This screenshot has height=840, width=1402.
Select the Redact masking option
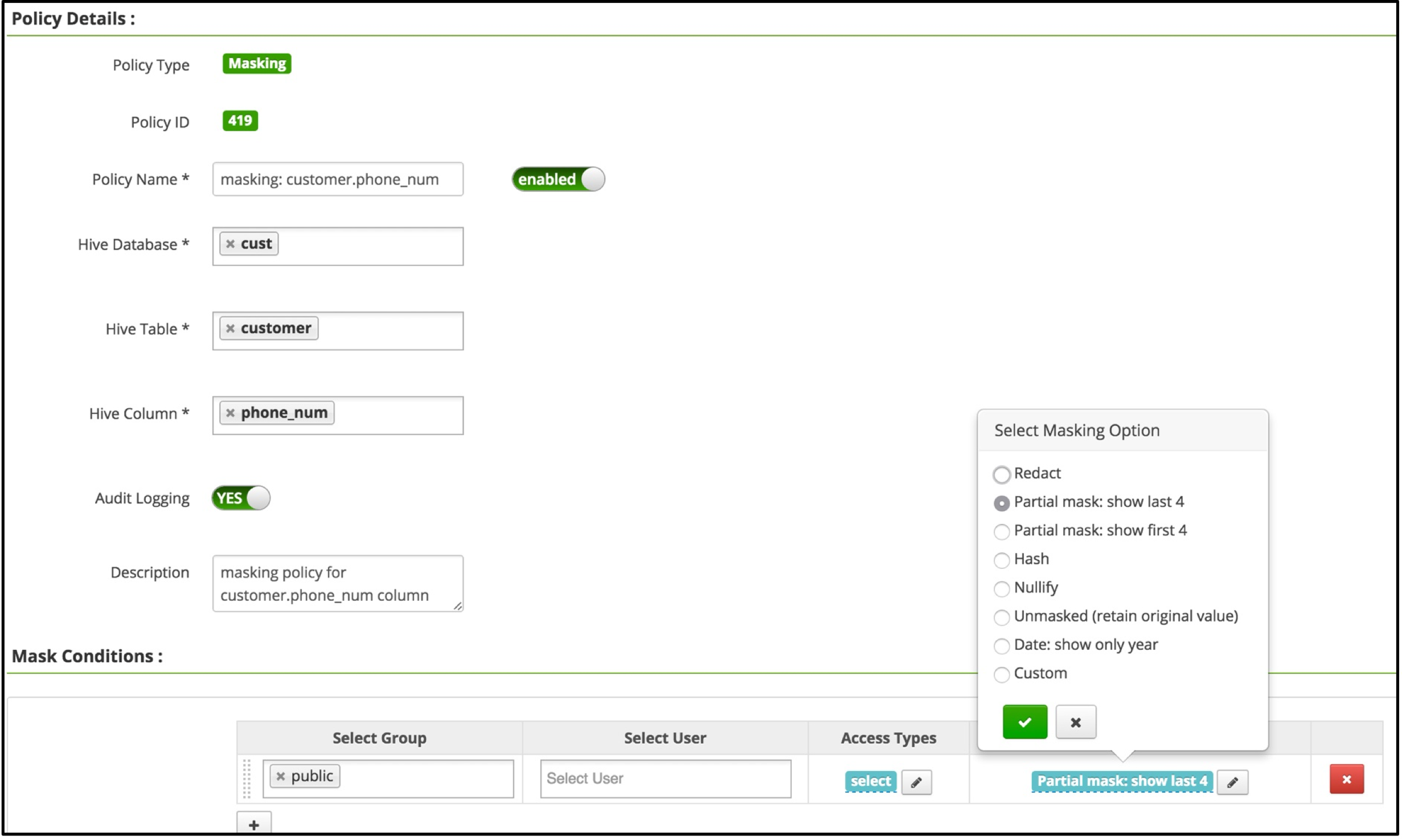1002,474
